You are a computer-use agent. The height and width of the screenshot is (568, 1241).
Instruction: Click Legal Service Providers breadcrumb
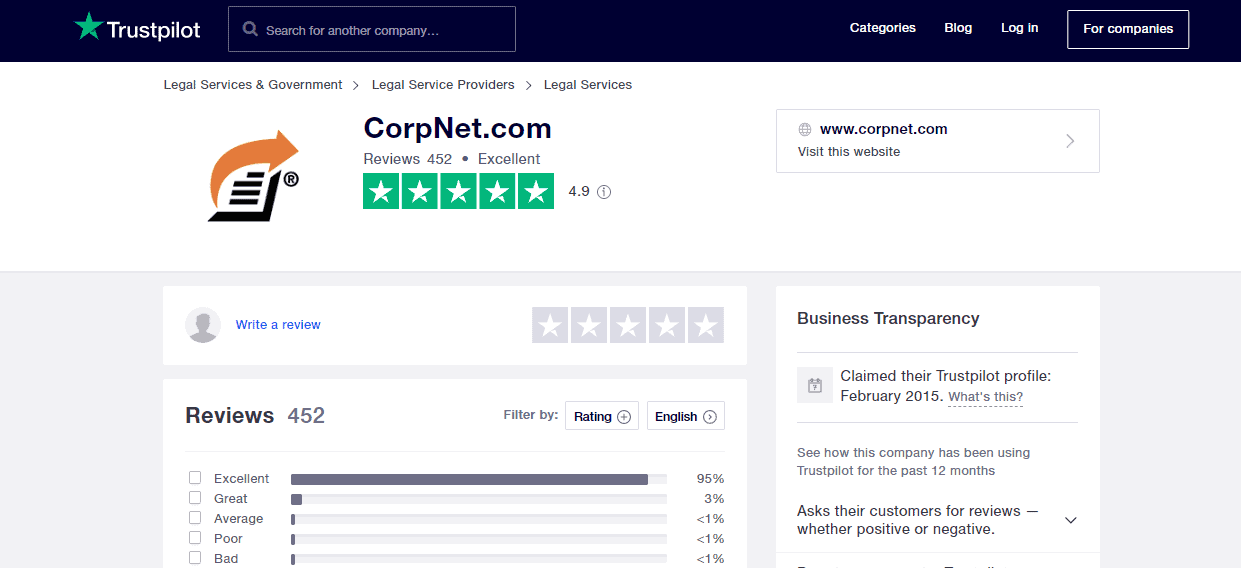coord(443,85)
